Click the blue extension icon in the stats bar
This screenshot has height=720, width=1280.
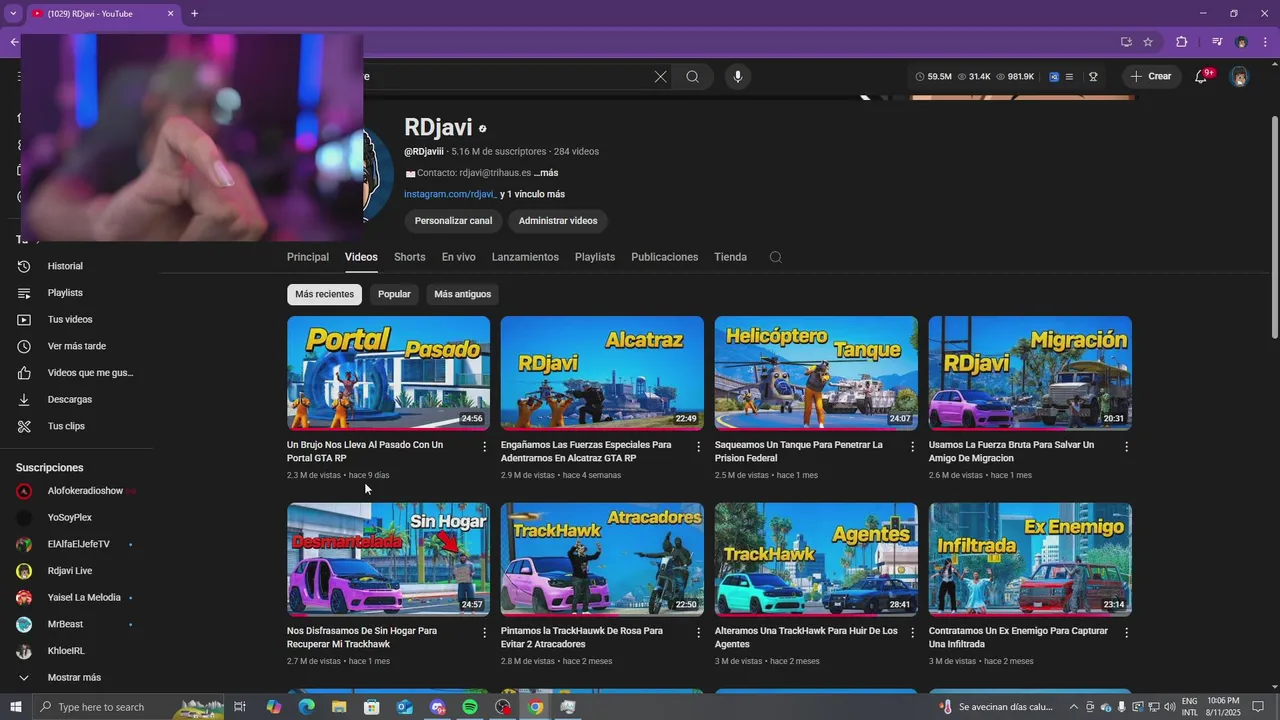[1054, 77]
